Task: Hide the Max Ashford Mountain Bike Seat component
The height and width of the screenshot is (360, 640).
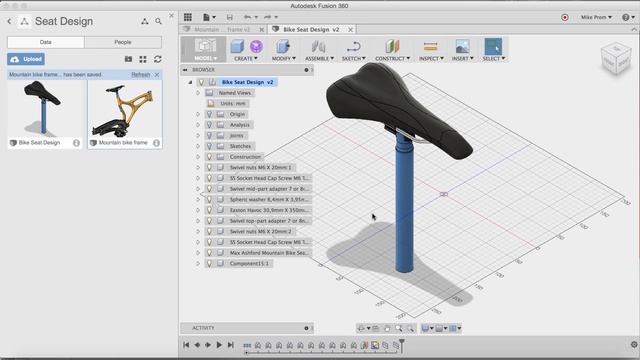Action: 209,253
